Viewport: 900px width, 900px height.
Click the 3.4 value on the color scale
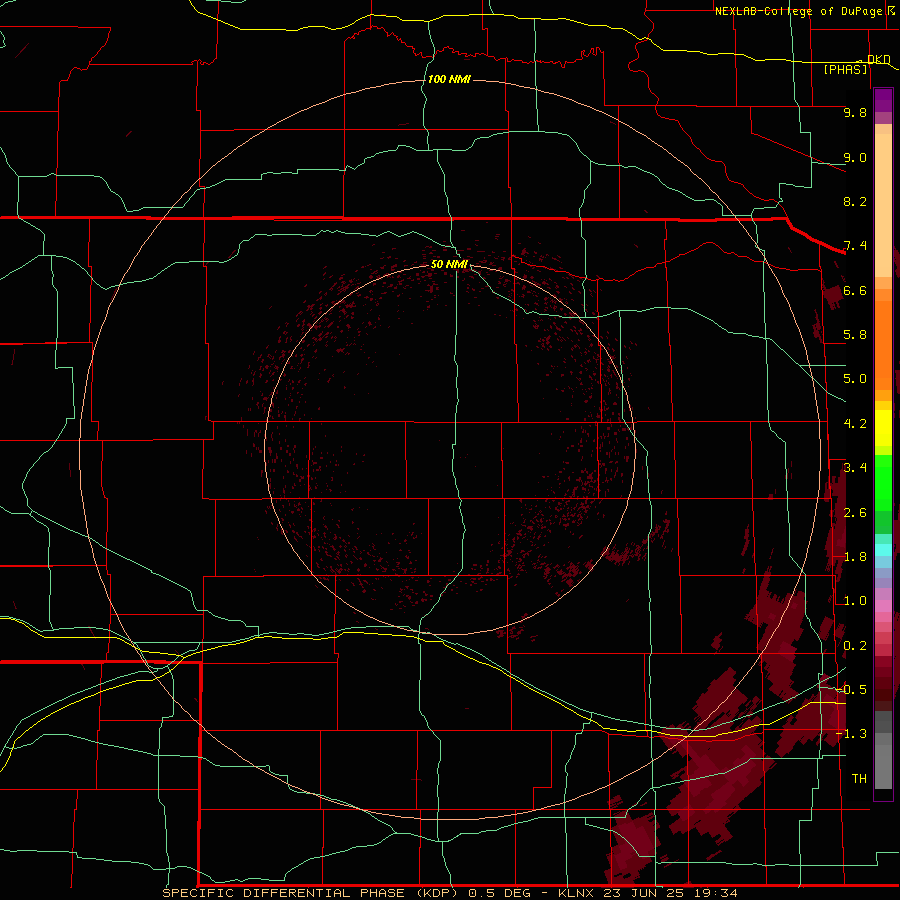point(855,468)
